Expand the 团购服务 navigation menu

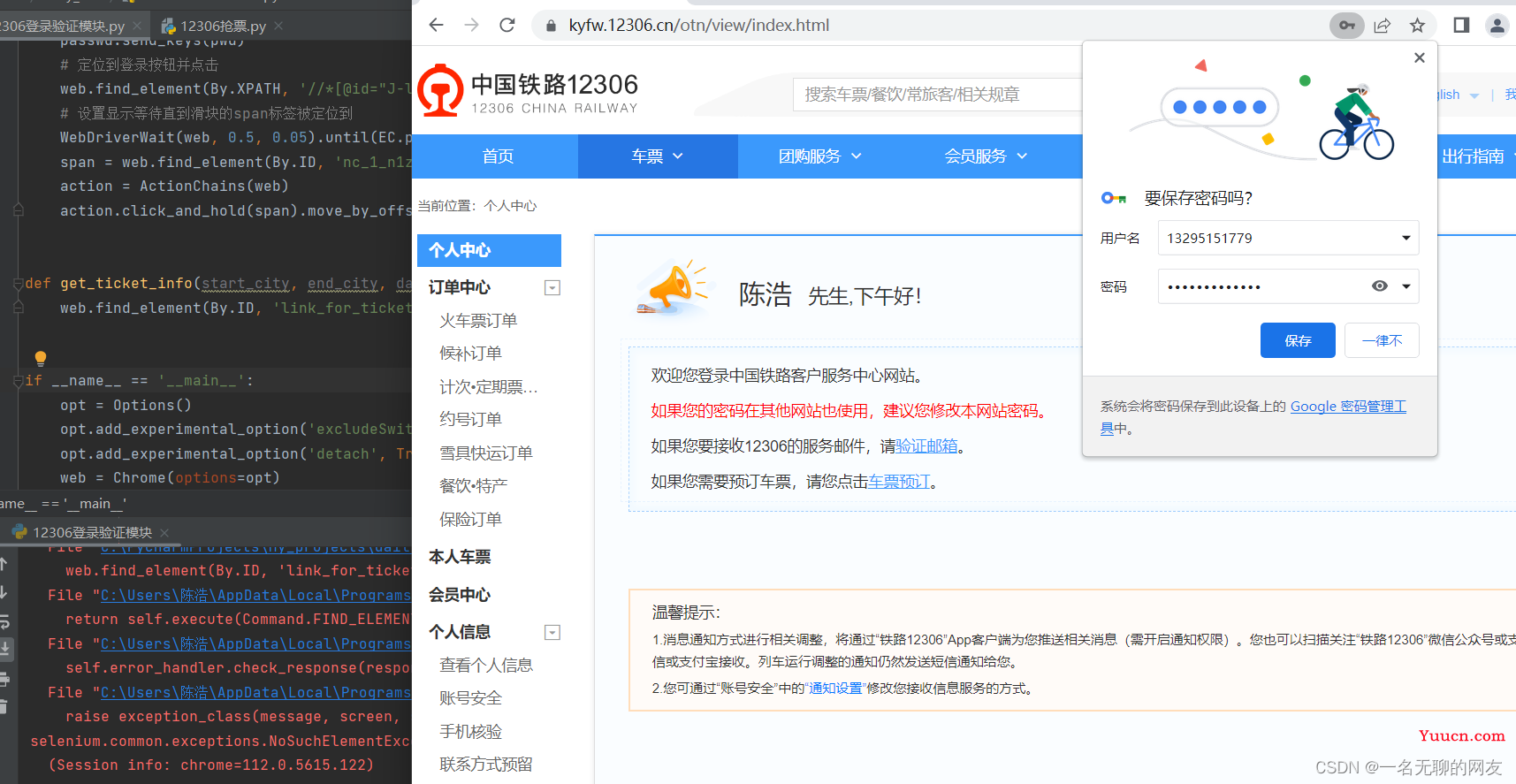(819, 156)
